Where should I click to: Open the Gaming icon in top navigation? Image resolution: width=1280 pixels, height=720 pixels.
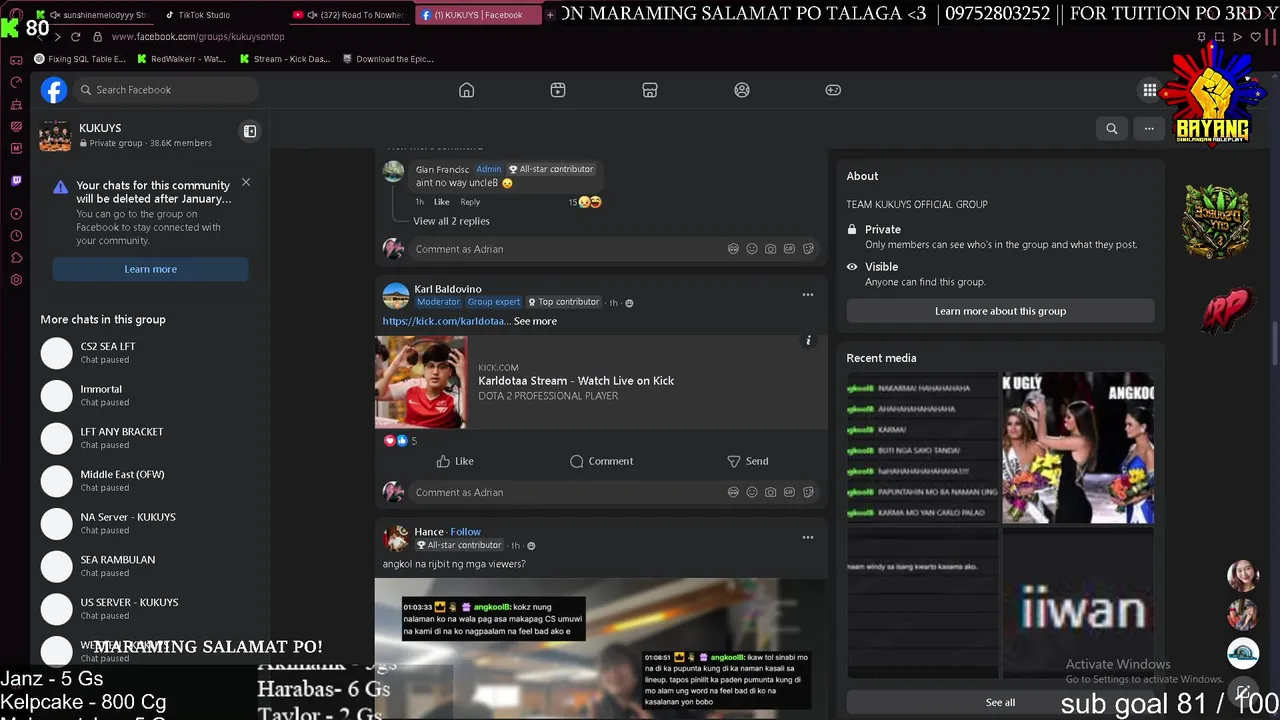tap(833, 90)
